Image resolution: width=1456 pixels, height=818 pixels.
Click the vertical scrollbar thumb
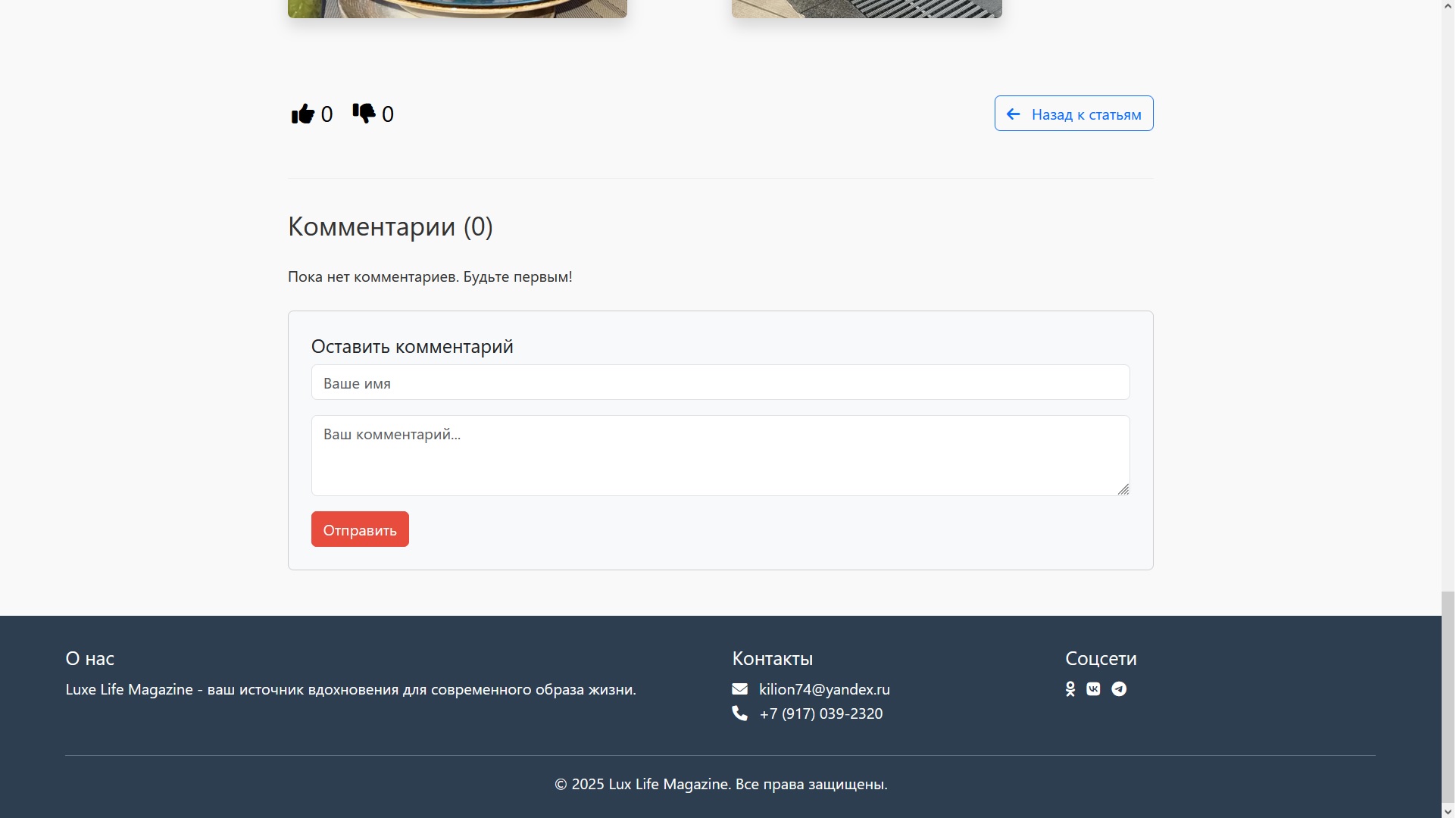pyautogui.click(x=1448, y=697)
